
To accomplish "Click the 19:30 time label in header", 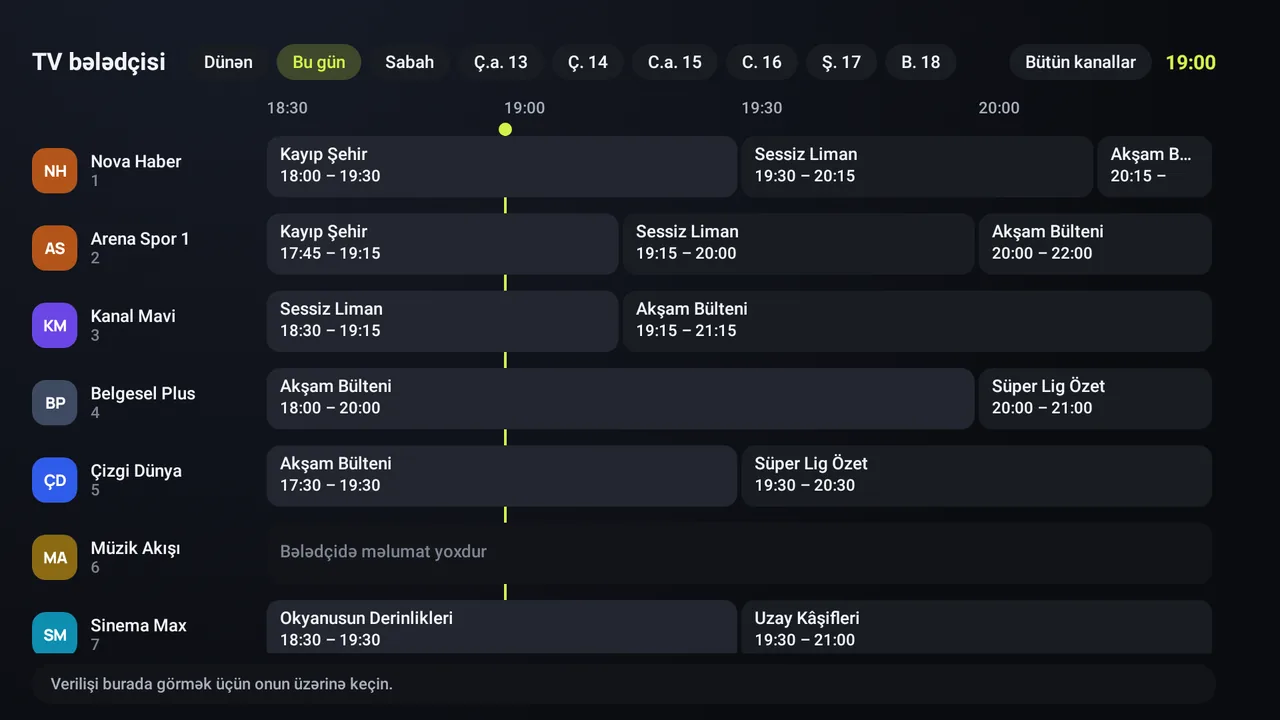I will tap(762, 108).
